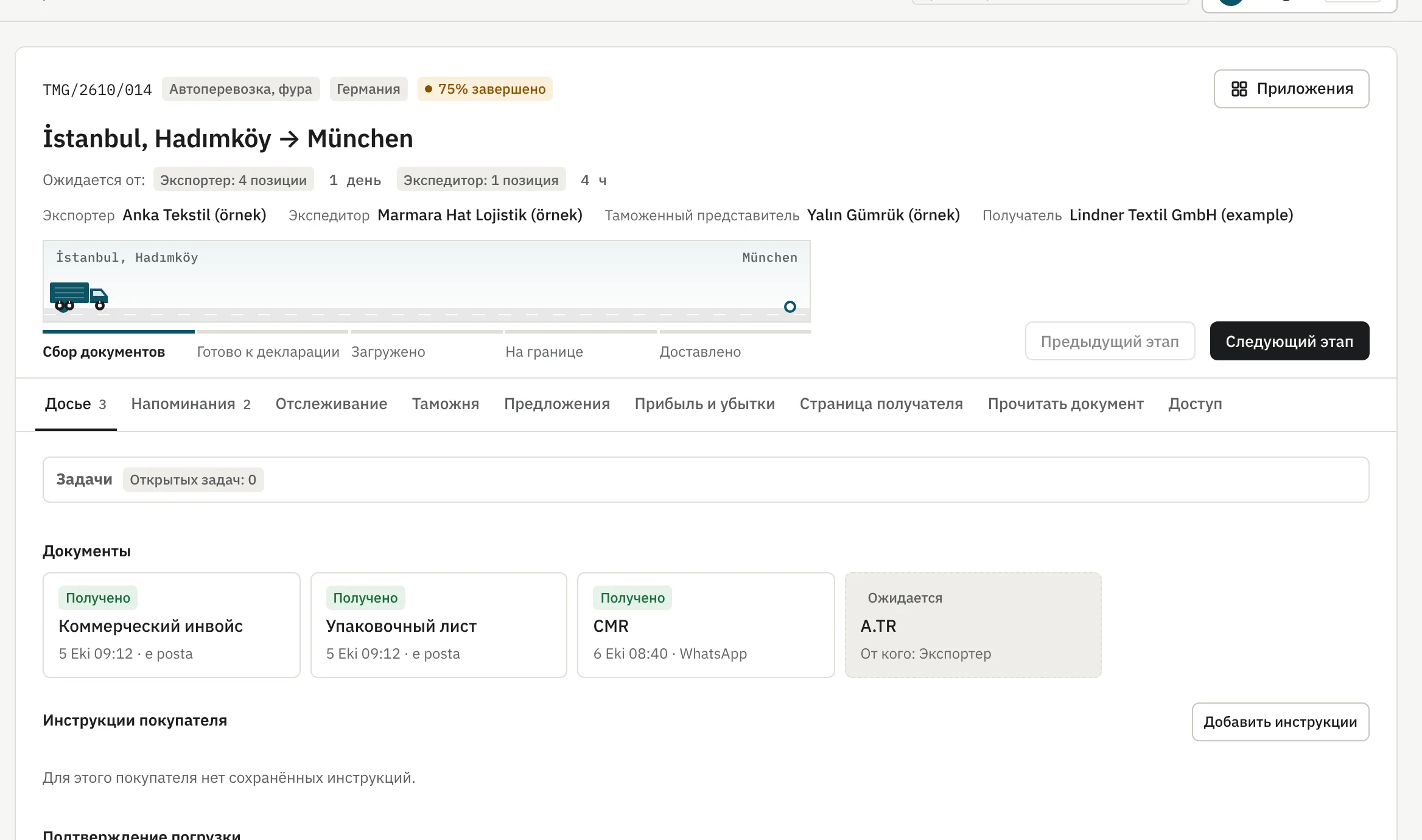Image resolution: width=1422 pixels, height=840 pixels.
Task: Click forwarder Marmara Hat Lojistik (örnek)
Action: [x=480, y=215]
